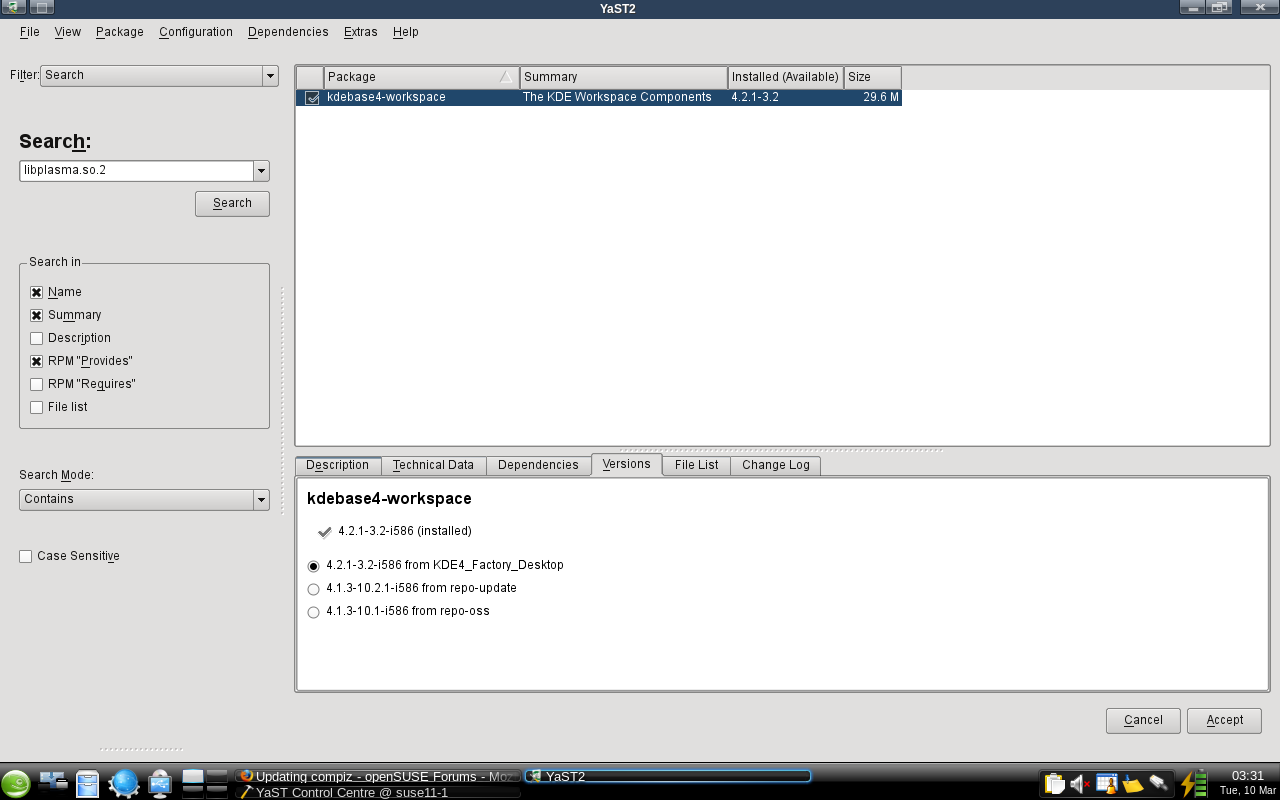This screenshot has width=1280, height=800.
Task: Click the network connection tray icon
Action: [x=1158, y=784]
